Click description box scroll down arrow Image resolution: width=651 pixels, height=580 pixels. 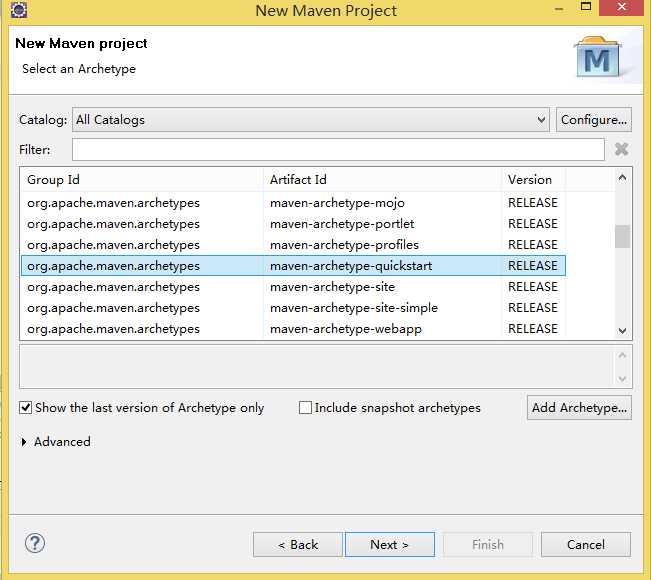[x=622, y=379]
